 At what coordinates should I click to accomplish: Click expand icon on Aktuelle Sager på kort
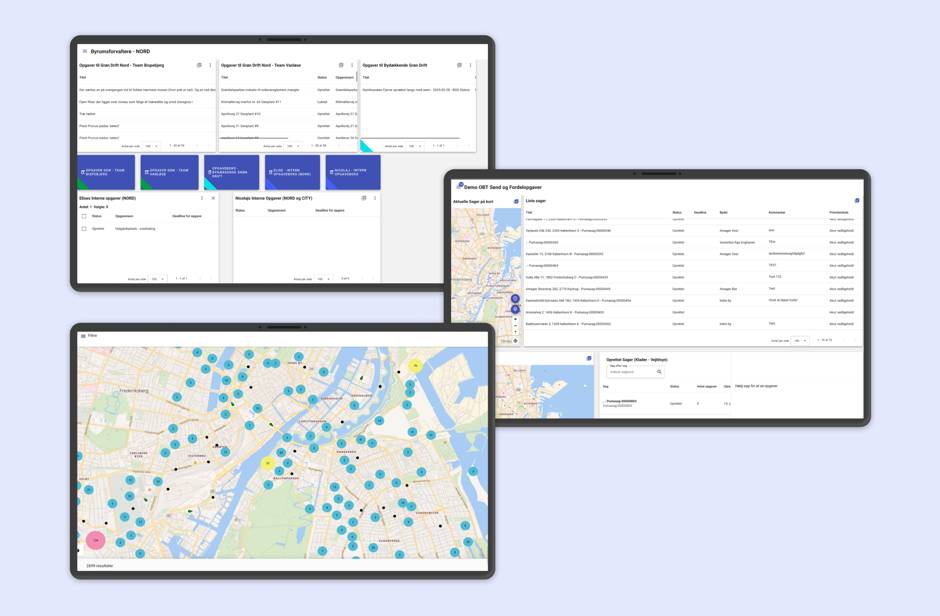[x=516, y=202]
